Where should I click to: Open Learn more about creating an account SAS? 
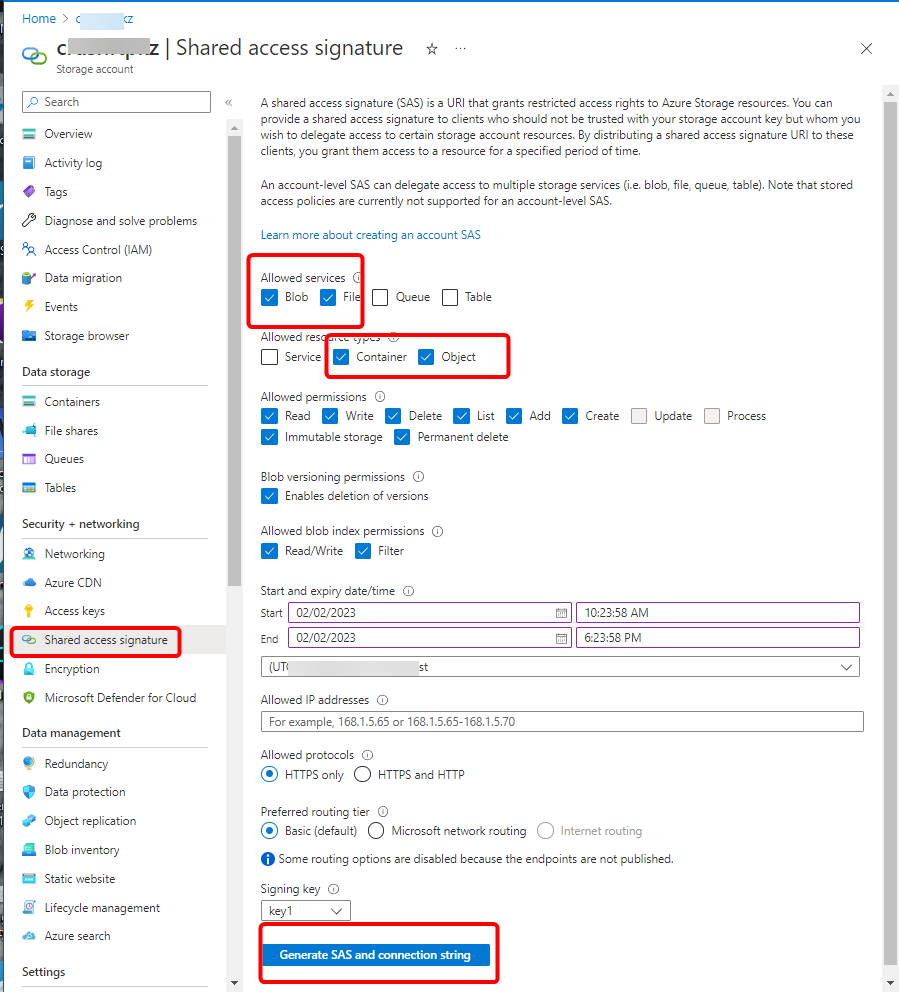(371, 235)
